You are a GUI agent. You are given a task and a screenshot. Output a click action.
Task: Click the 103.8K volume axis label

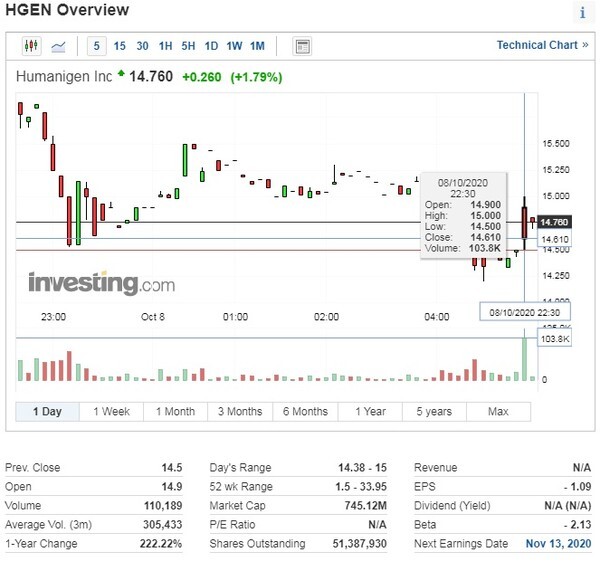click(555, 339)
